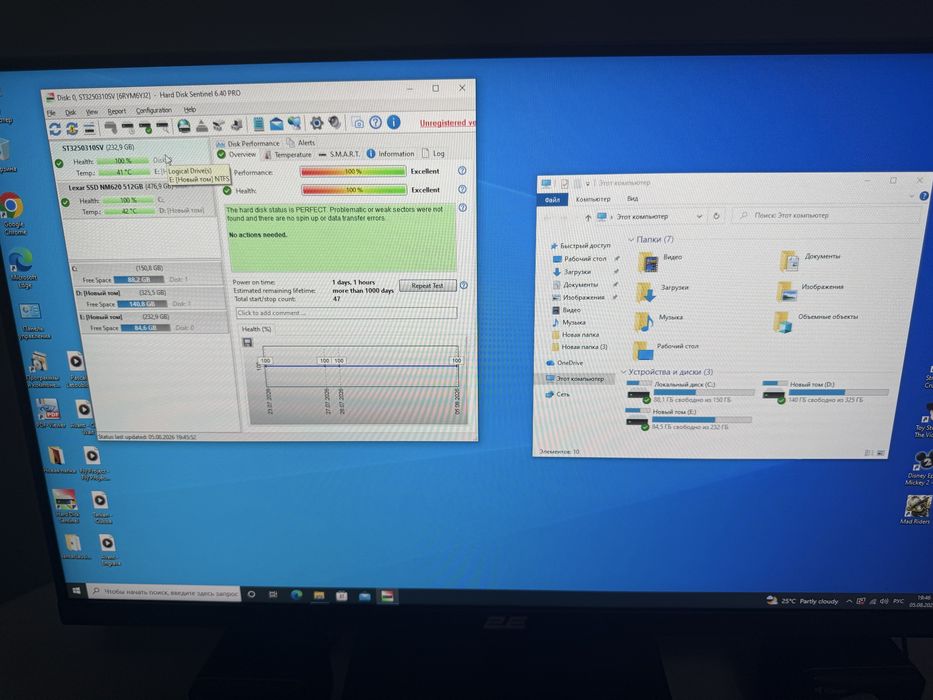Click the disk with green checkmark toolbar icon
Image resolution: width=933 pixels, height=700 pixels.
pyautogui.click(x=145, y=127)
